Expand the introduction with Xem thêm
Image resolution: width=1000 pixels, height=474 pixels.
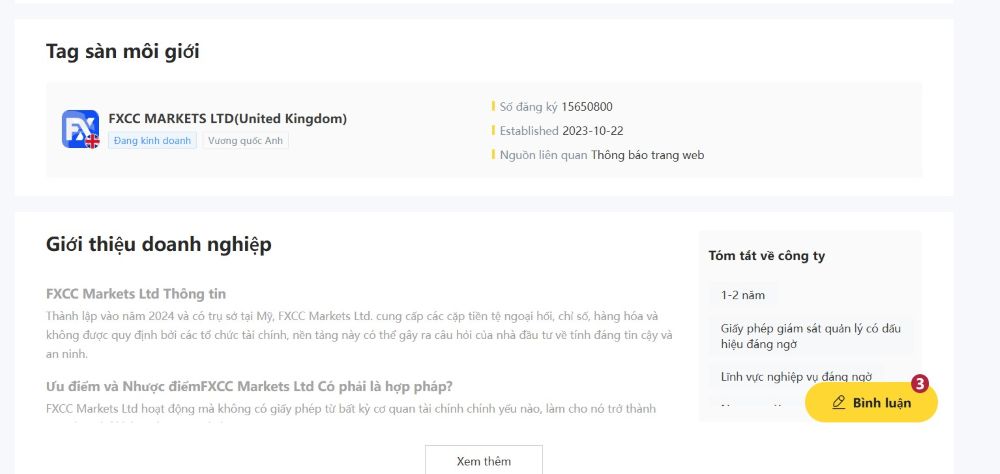pyautogui.click(x=483, y=461)
